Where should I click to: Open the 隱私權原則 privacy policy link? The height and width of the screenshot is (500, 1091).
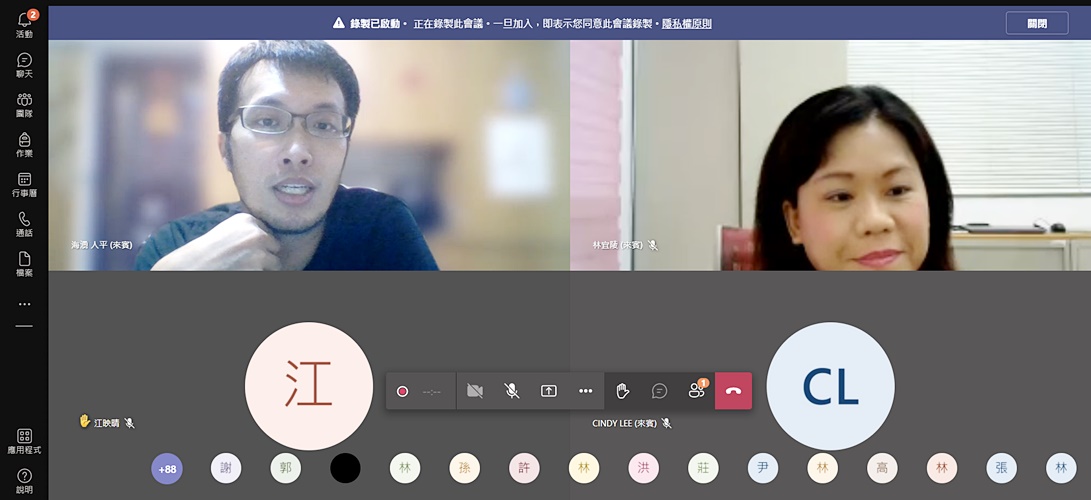[686, 24]
